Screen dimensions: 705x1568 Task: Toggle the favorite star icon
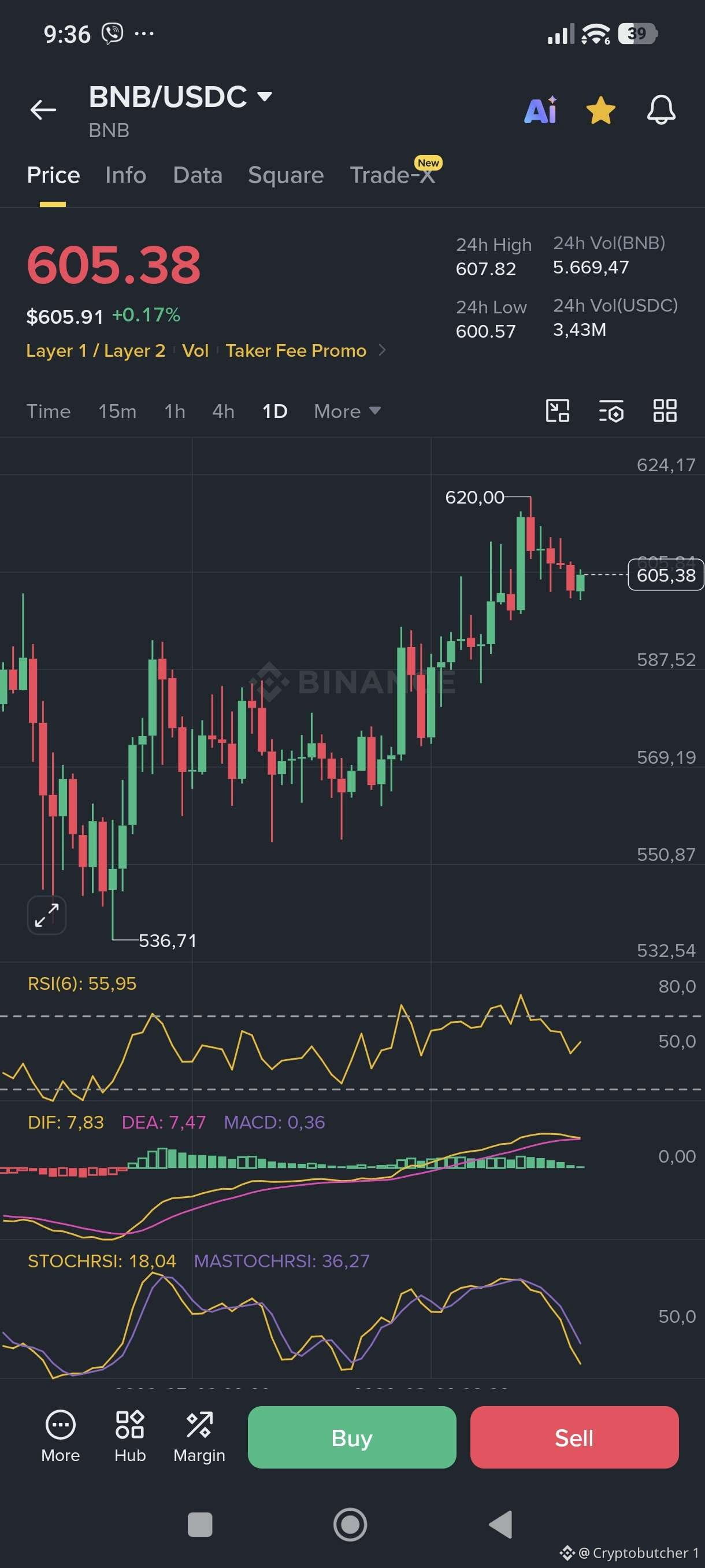[600, 110]
